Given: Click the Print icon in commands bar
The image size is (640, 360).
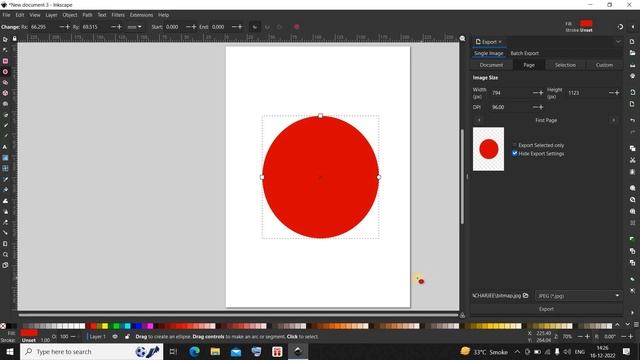Looking at the screenshot, I should pyautogui.click(x=632, y=76).
